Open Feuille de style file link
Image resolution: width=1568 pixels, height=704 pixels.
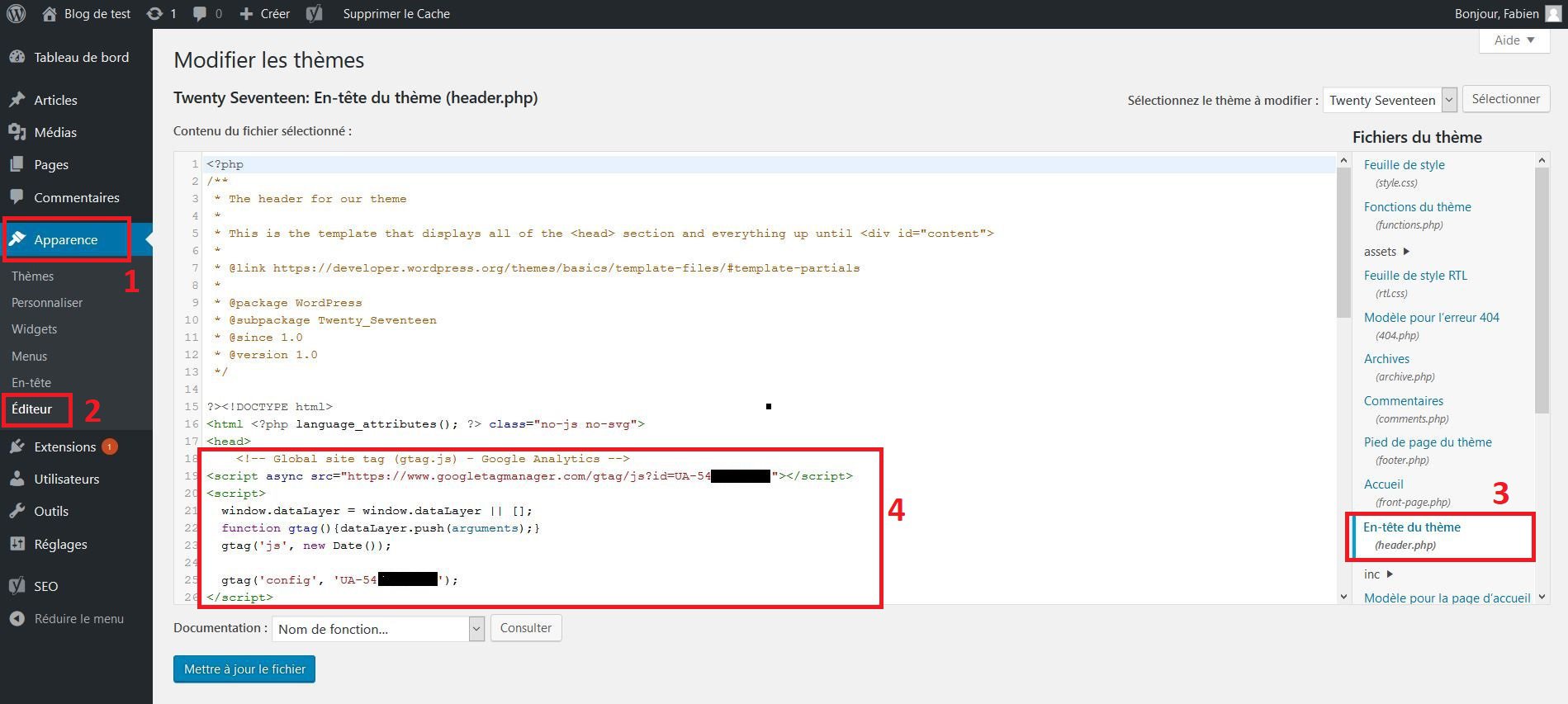[1405, 165]
